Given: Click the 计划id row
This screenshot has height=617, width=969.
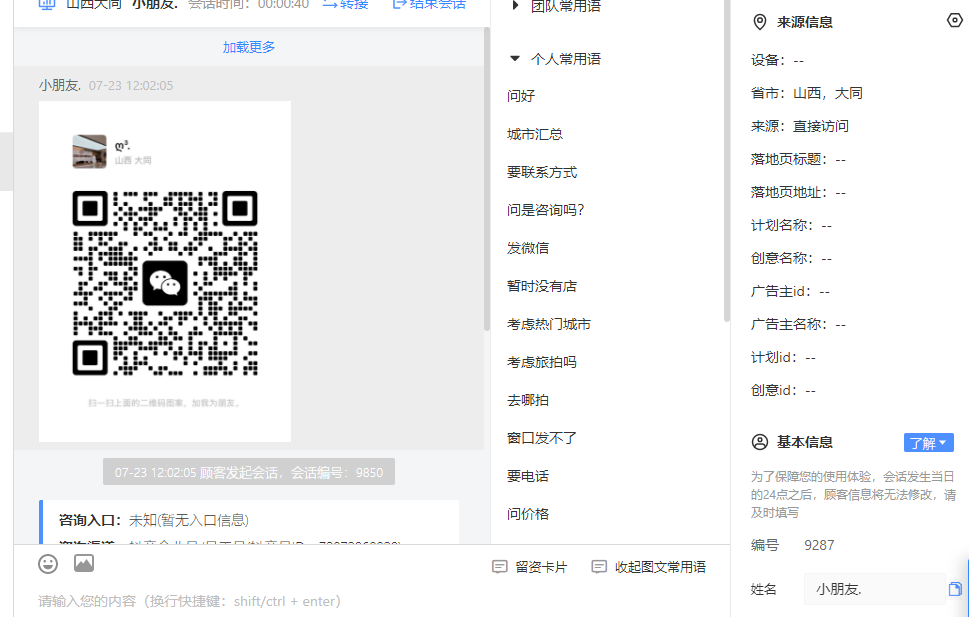Looking at the screenshot, I should pos(784,358).
